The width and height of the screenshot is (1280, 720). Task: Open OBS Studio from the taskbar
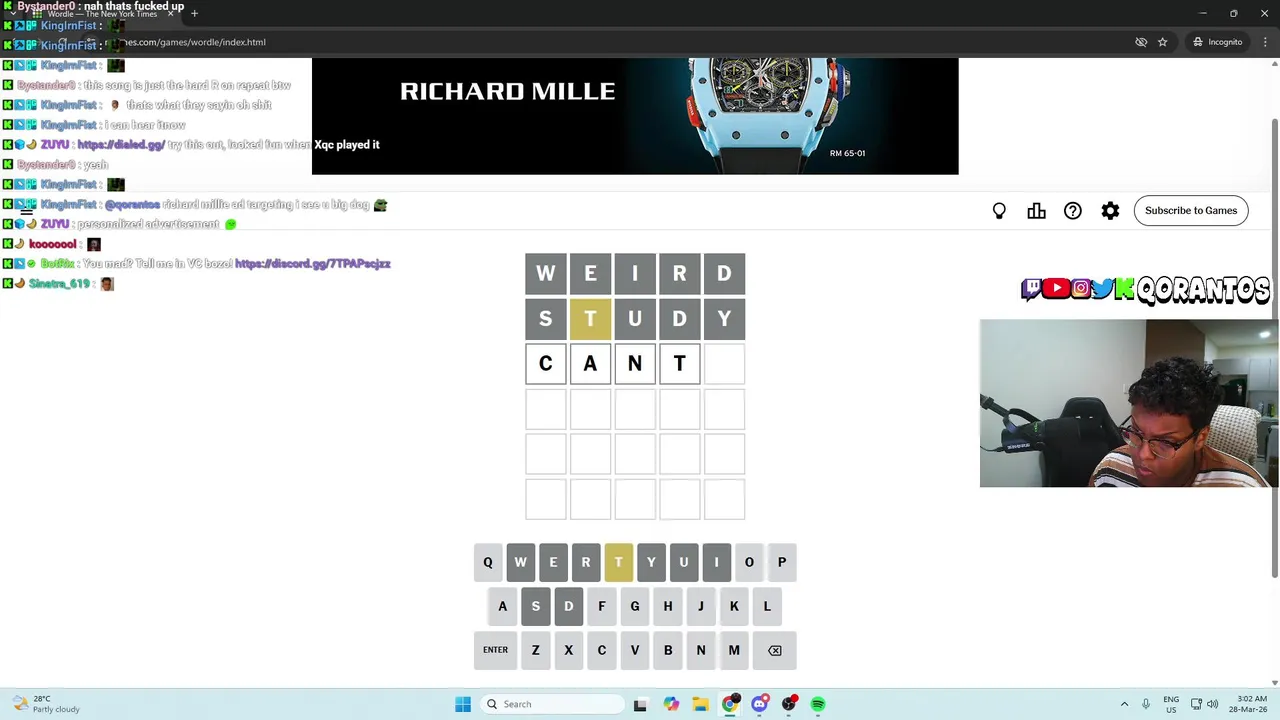(789, 704)
